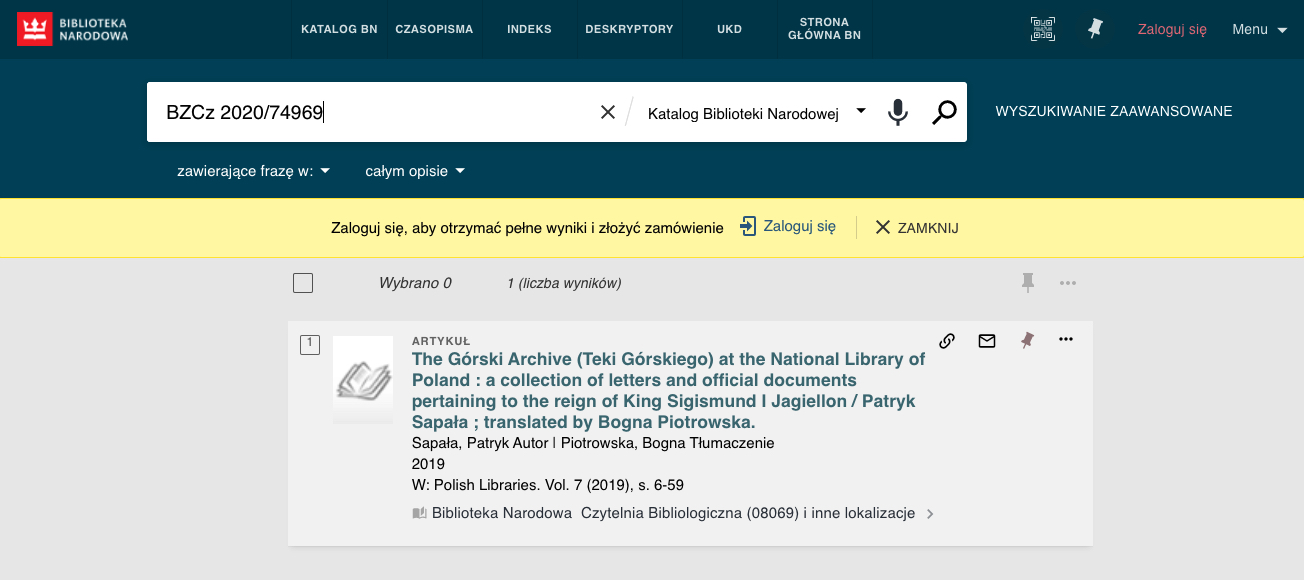Click the Biblioteka Narodowa logo
The image size is (1304, 580).
click(73, 29)
